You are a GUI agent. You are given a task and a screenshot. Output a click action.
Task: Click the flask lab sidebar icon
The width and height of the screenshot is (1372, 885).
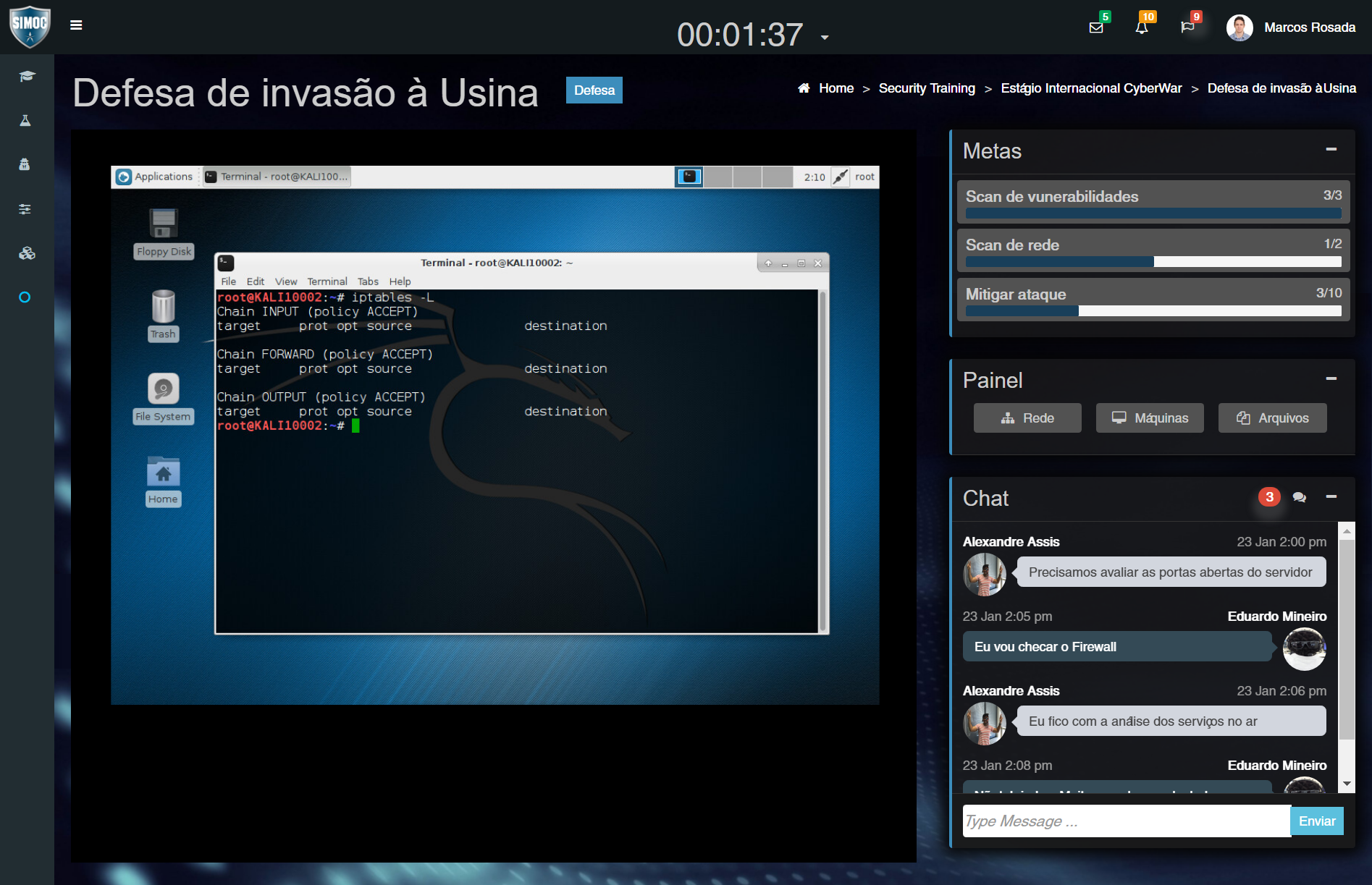click(25, 121)
